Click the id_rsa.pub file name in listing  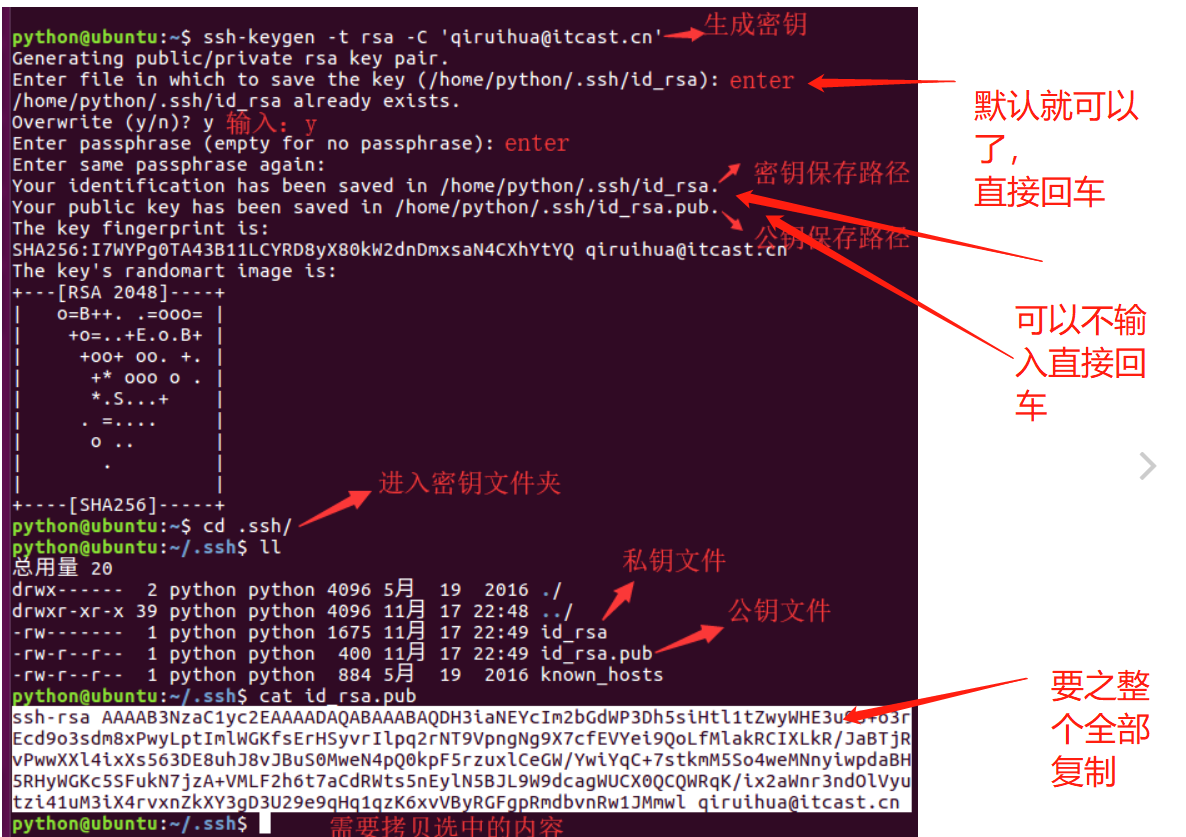597,653
